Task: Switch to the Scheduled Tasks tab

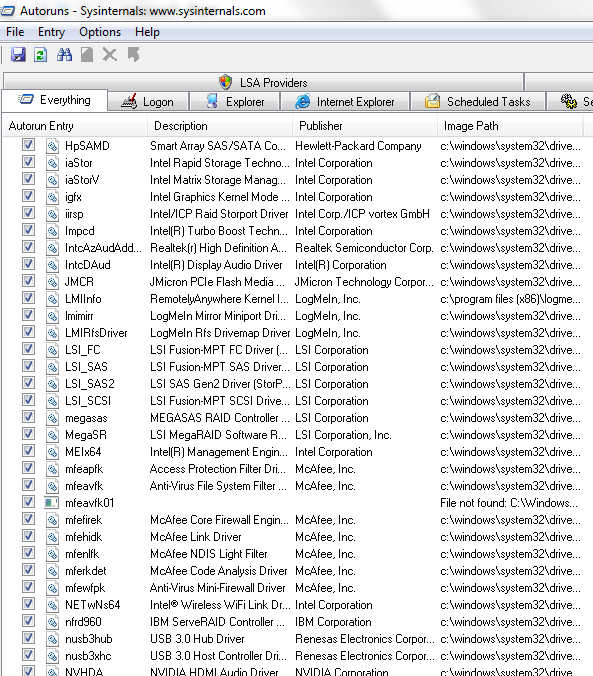Action: (478, 102)
